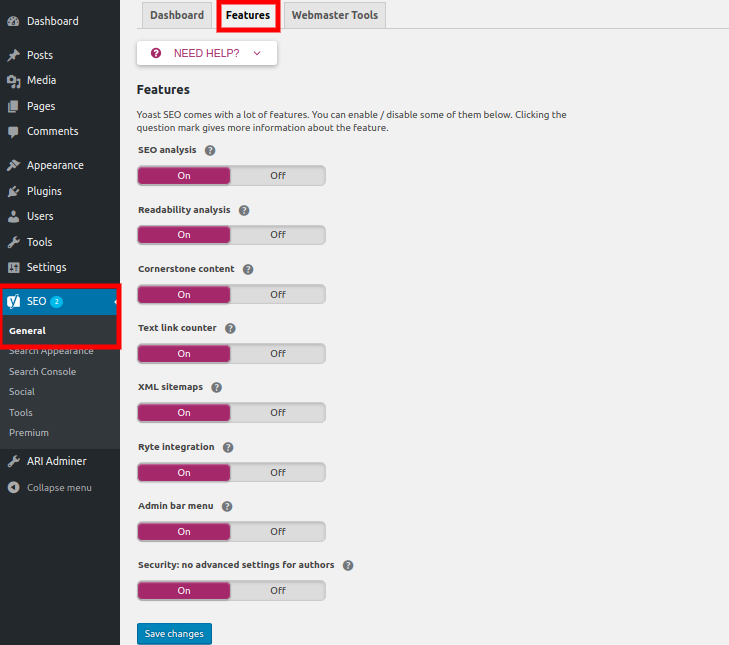
Task: Open help for Ryte integration
Action: click(x=228, y=447)
